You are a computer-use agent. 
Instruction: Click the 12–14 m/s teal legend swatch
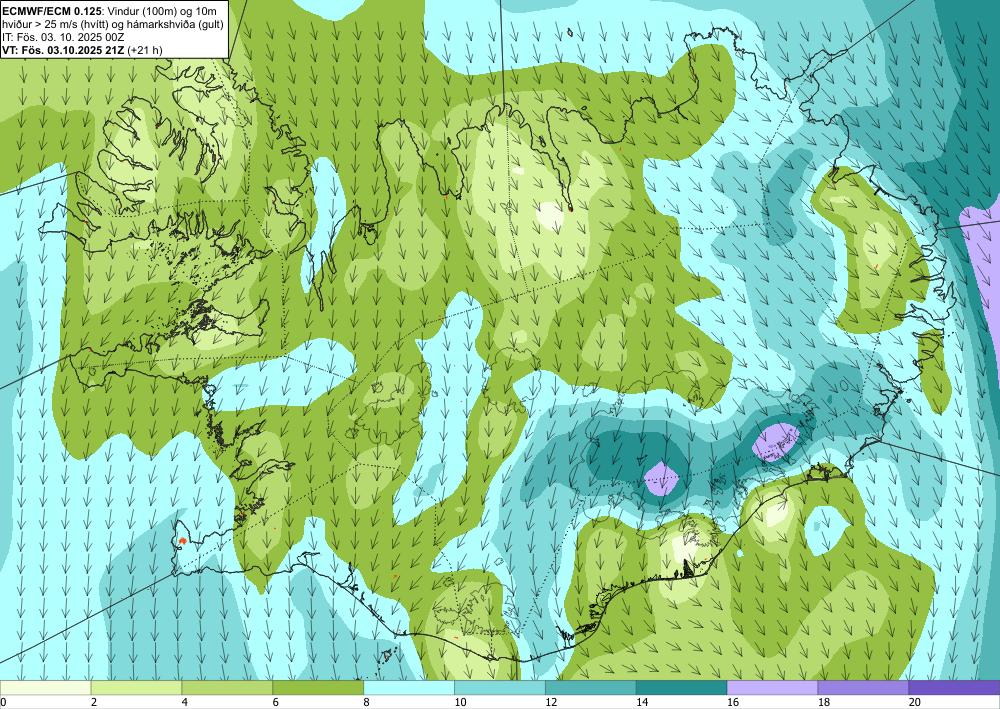pyautogui.click(x=591, y=687)
